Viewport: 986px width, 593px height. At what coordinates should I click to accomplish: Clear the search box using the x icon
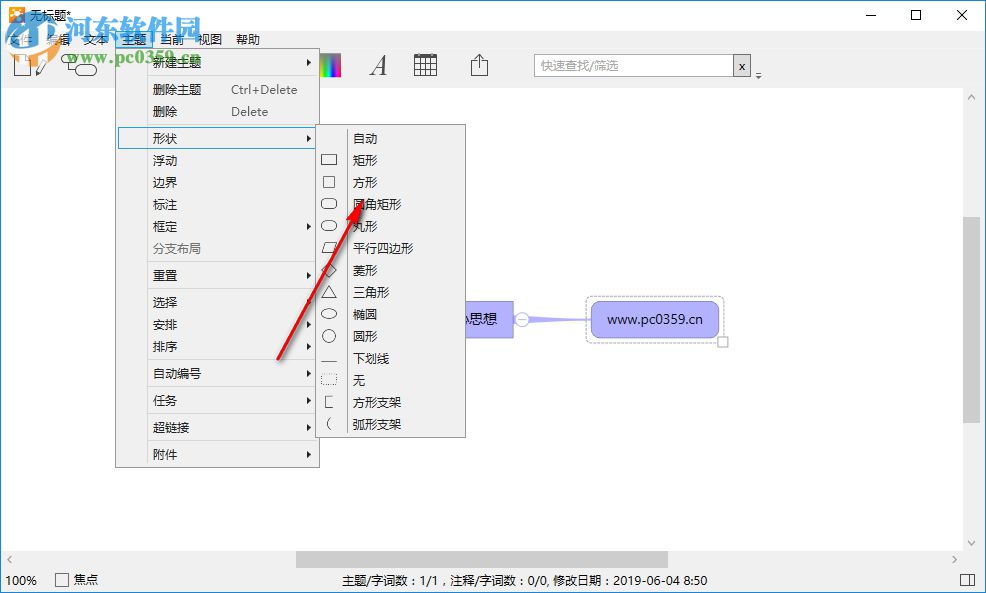click(x=743, y=64)
